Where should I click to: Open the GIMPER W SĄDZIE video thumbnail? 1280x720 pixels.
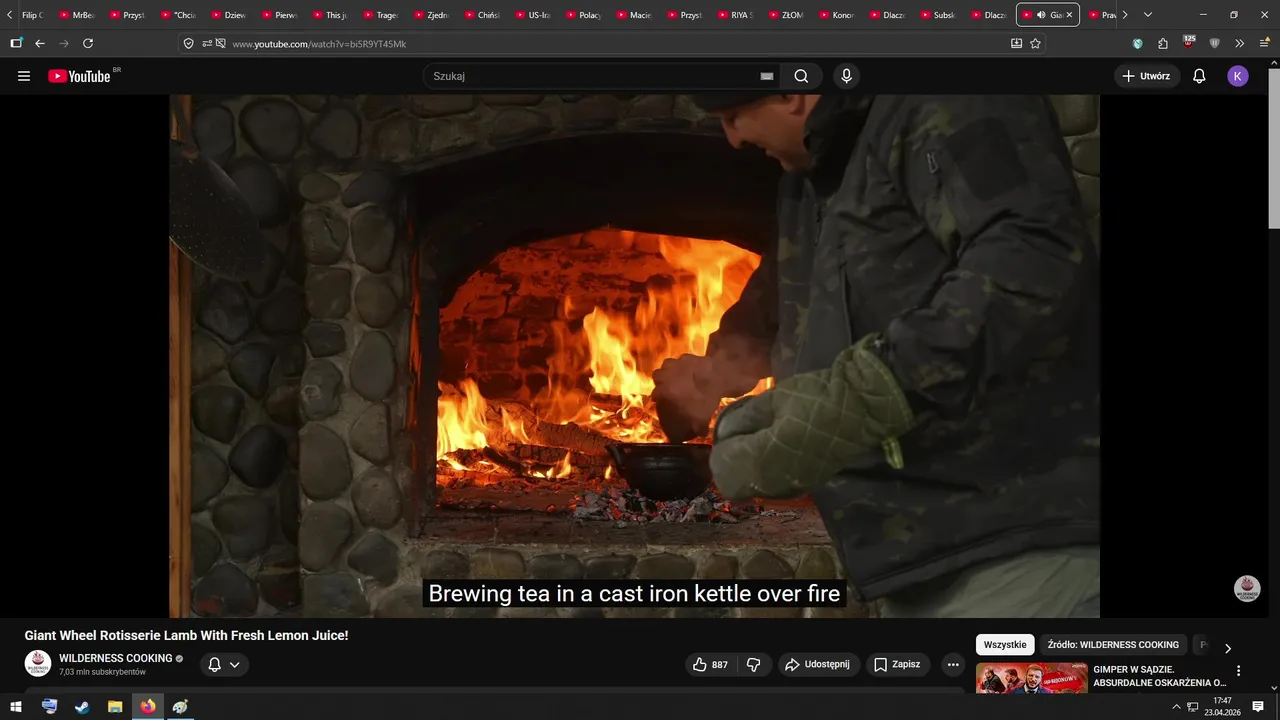(1031, 678)
